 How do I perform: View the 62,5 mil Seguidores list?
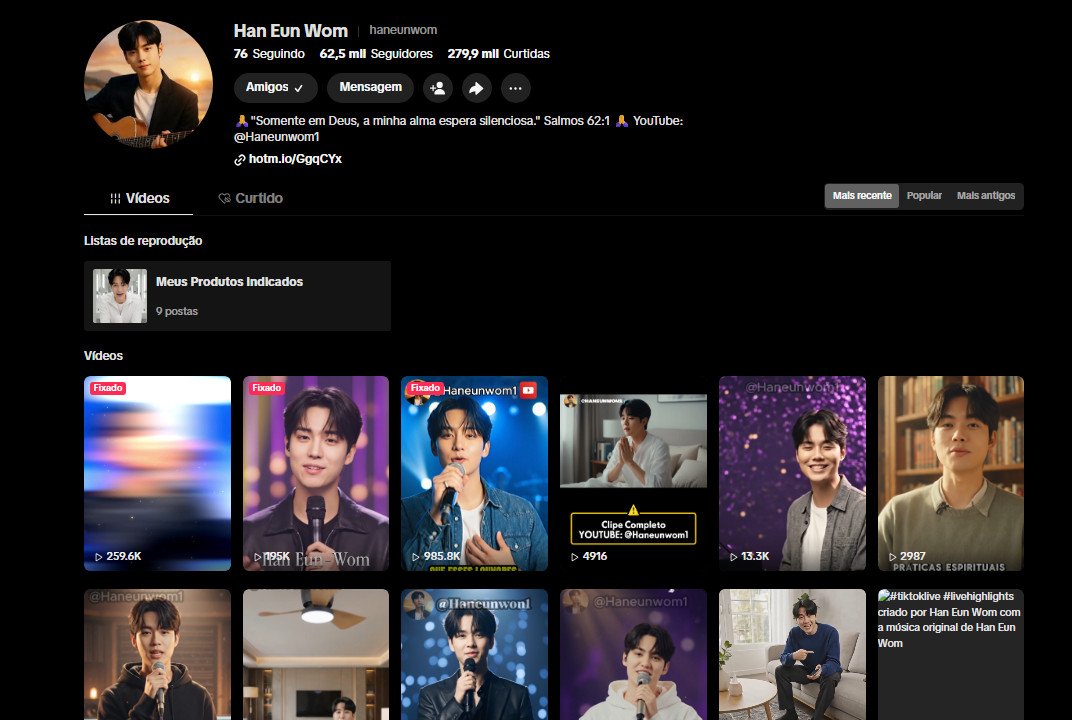pos(376,53)
